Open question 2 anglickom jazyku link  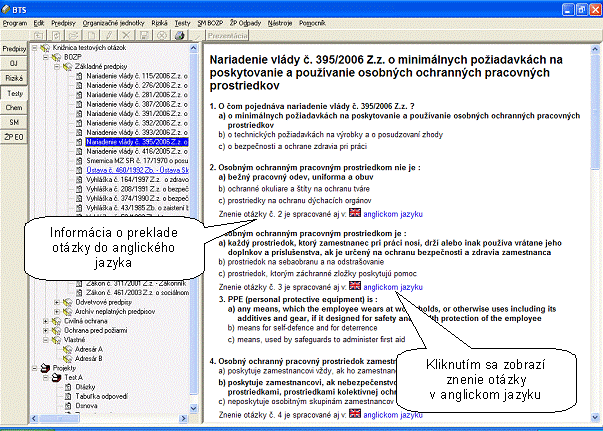[393, 214]
